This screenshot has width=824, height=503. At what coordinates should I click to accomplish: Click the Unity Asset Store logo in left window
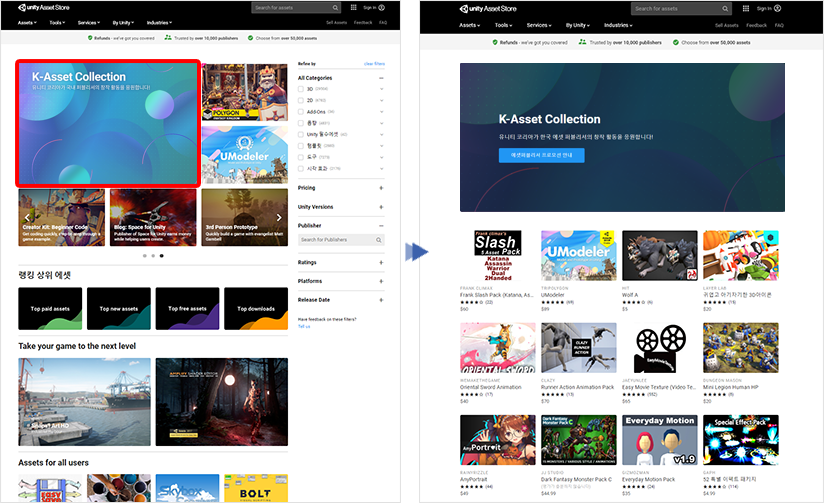coord(44,7)
